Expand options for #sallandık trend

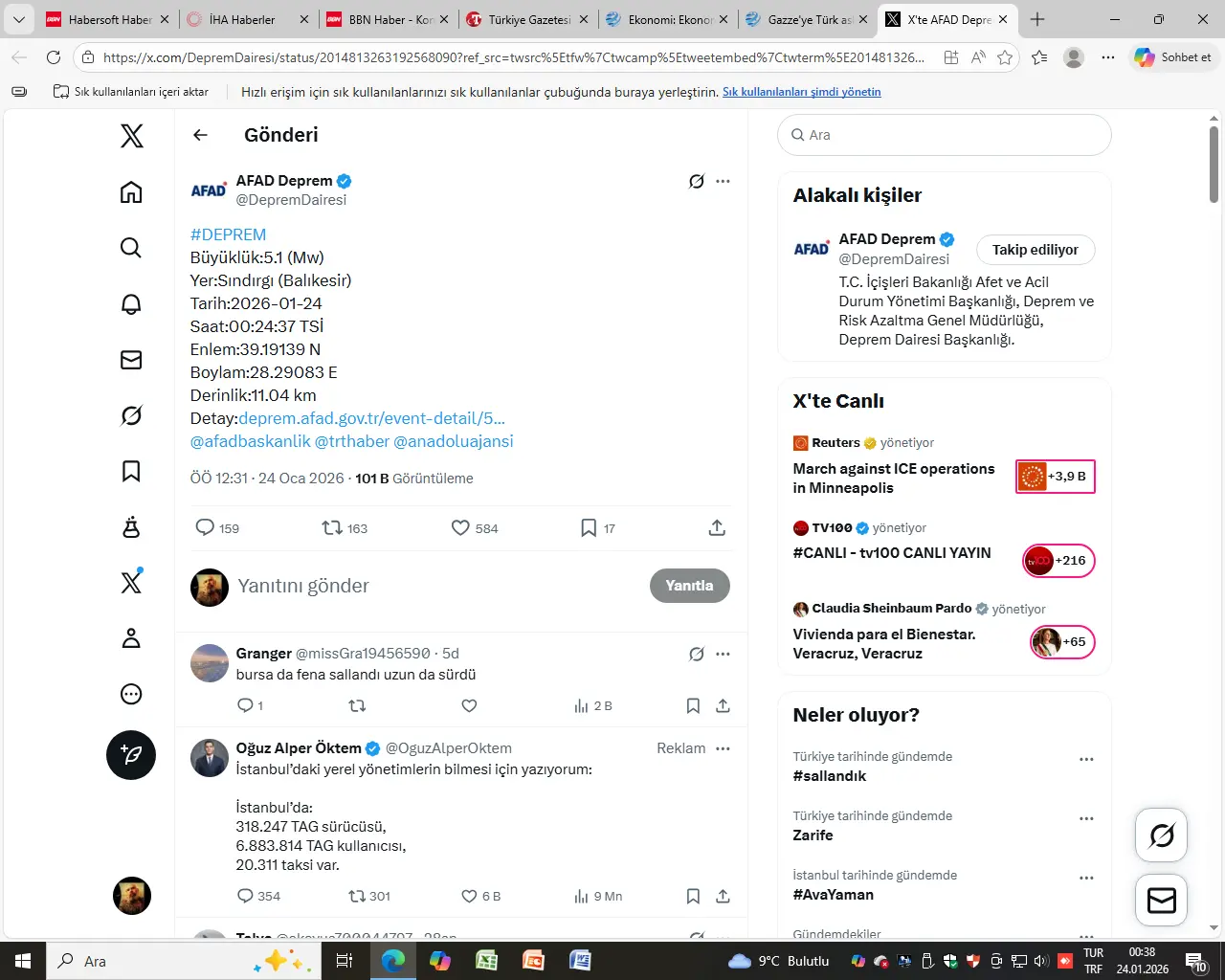[x=1086, y=760]
